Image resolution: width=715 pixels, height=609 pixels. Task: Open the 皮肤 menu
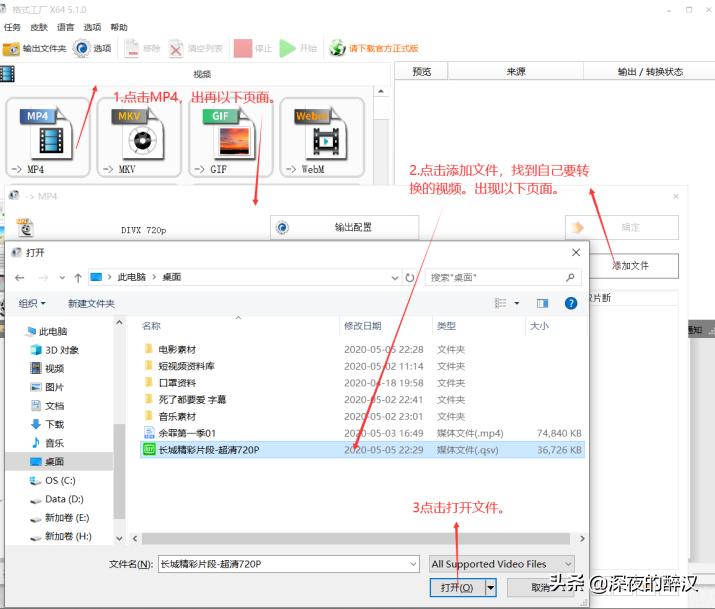[x=39, y=27]
